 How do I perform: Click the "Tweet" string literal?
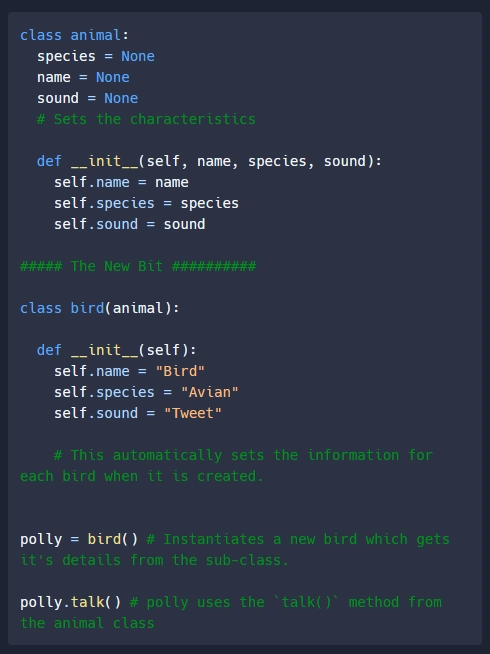click(193, 413)
